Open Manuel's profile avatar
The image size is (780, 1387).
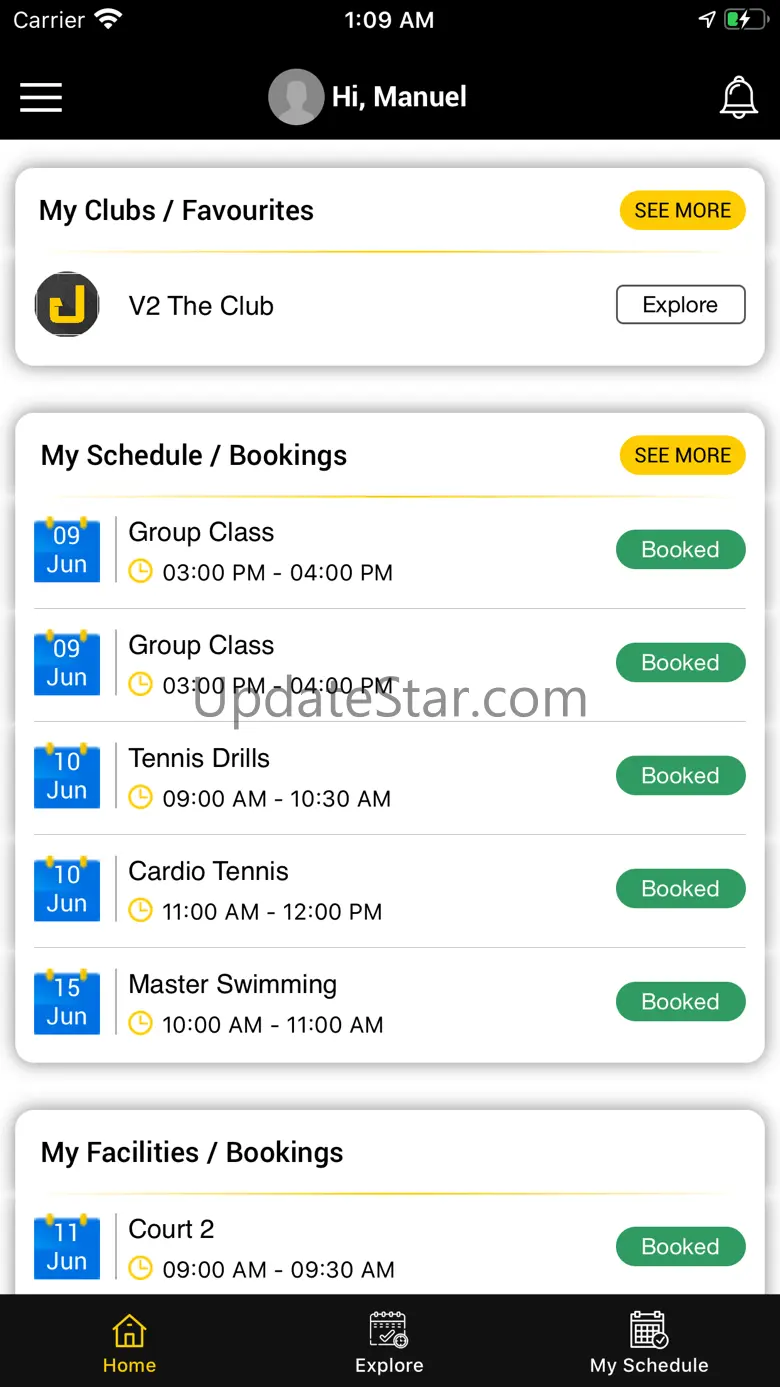(x=296, y=97)
